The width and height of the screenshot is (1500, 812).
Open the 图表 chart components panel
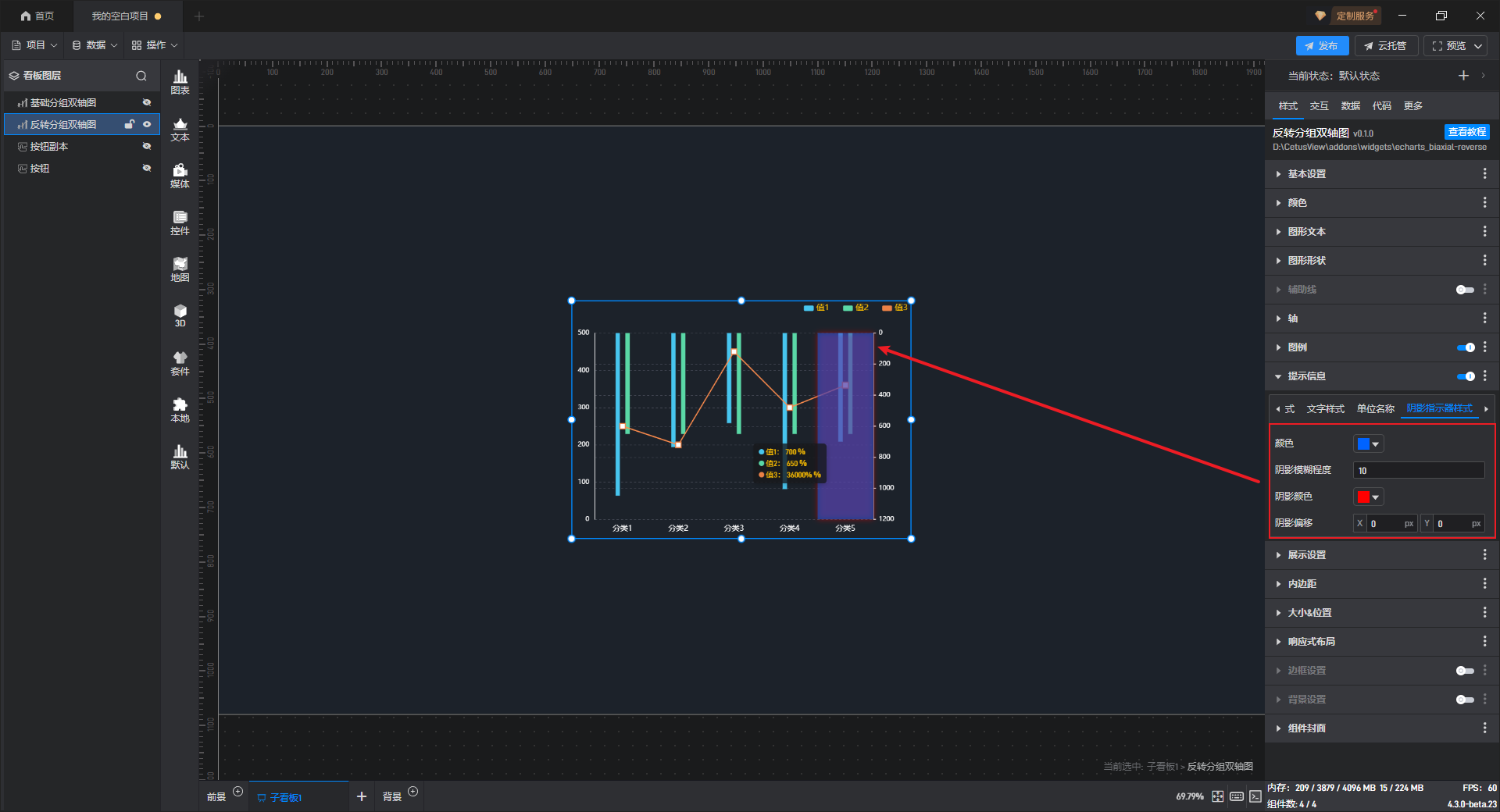pyautogui.click(x=180, y=81)
